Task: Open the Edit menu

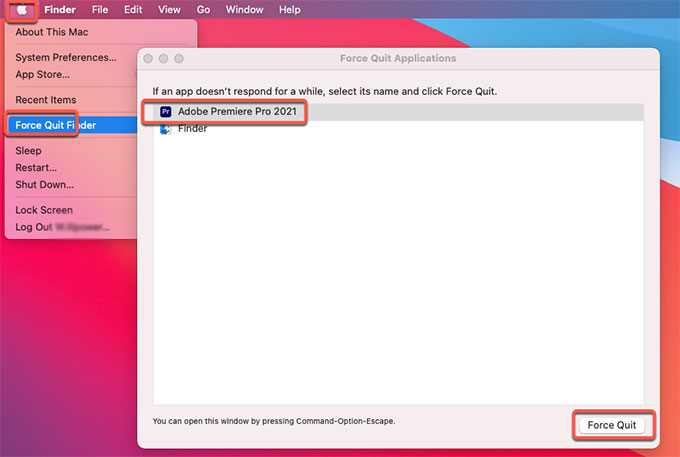Action: click(133, 10)
